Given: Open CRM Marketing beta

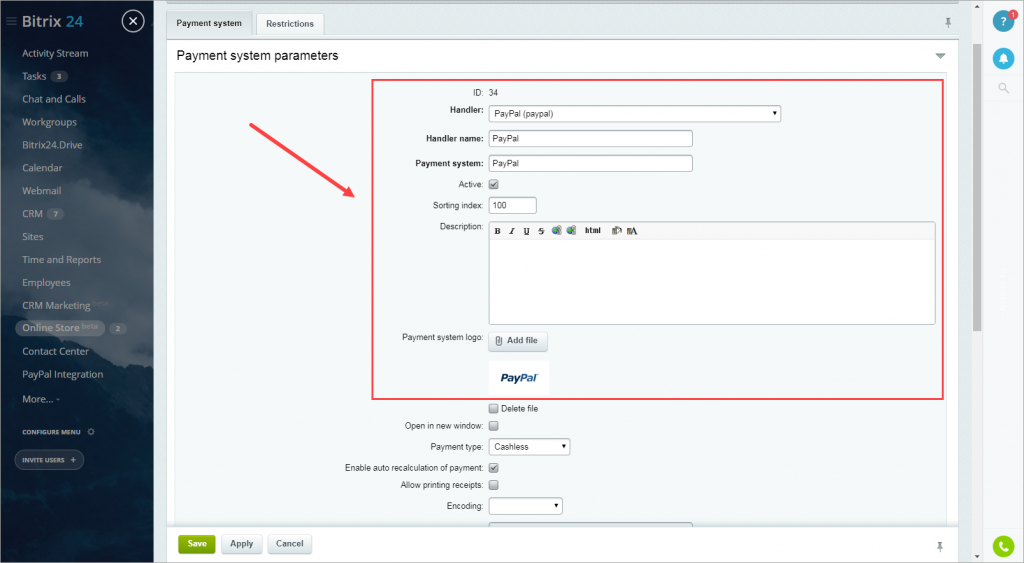Looking at the screenshot, I should (65, 305).
